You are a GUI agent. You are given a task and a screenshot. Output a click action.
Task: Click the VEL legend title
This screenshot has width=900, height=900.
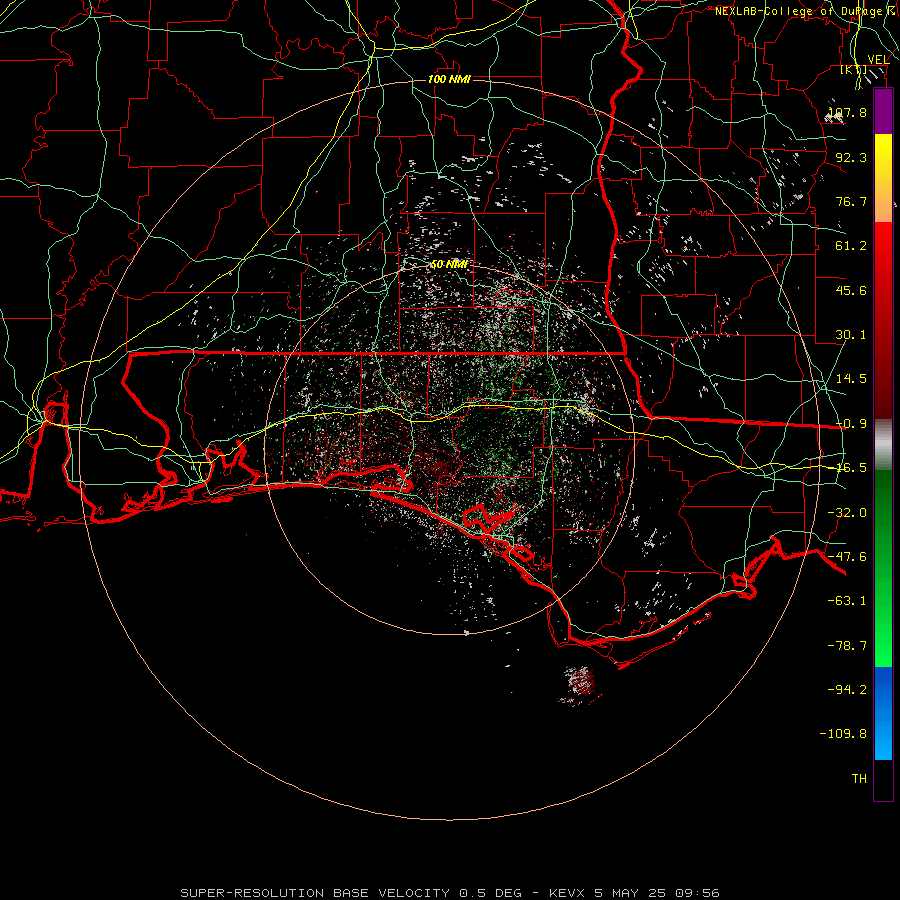[878, 60]
